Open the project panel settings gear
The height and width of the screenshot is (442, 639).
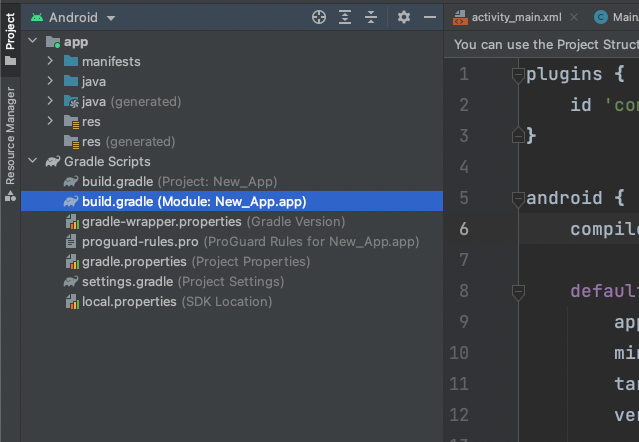tap(403, 17)
